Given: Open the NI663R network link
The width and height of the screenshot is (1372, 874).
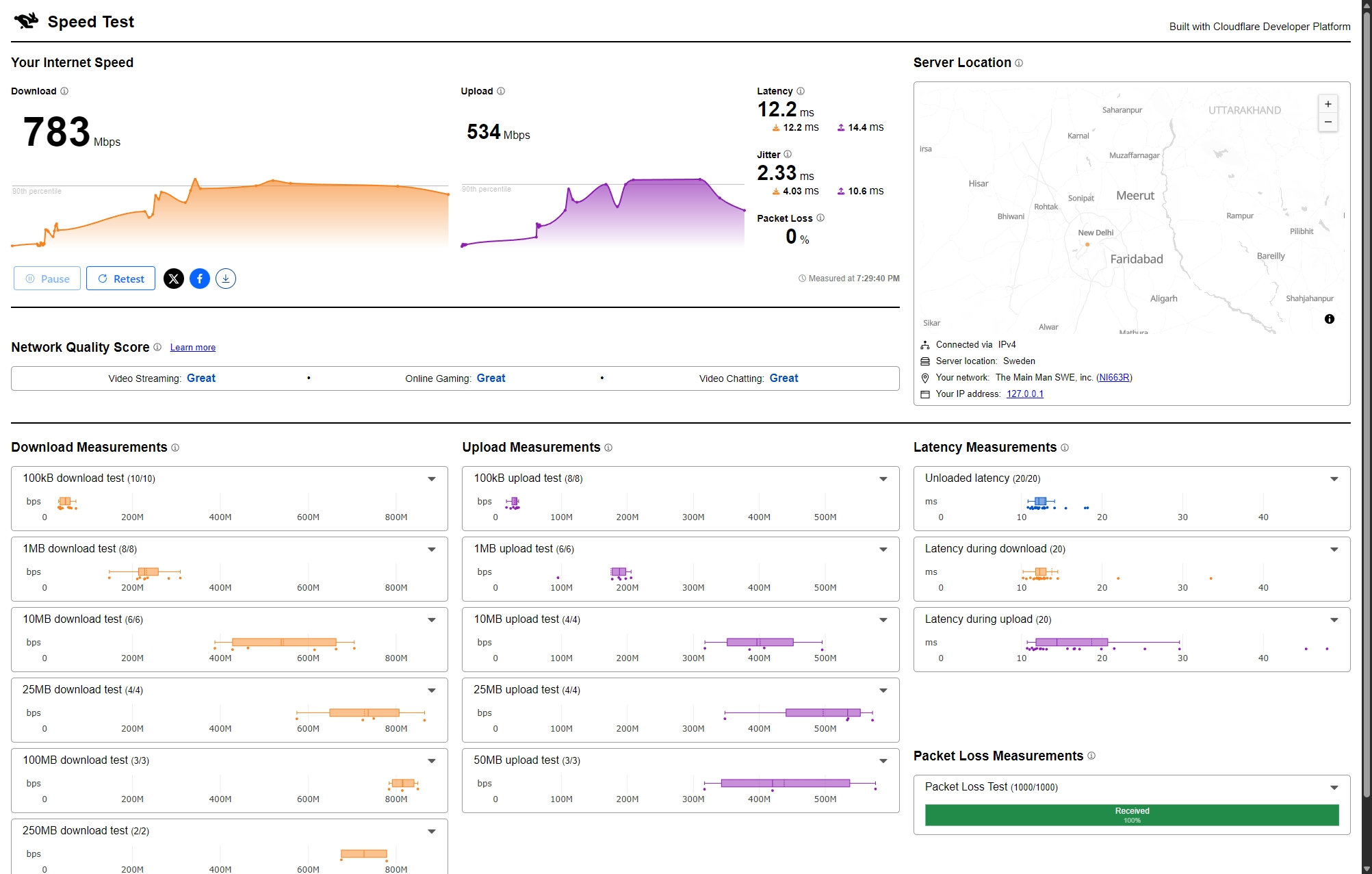Looking at the screenshot, I should [1113, 378].
